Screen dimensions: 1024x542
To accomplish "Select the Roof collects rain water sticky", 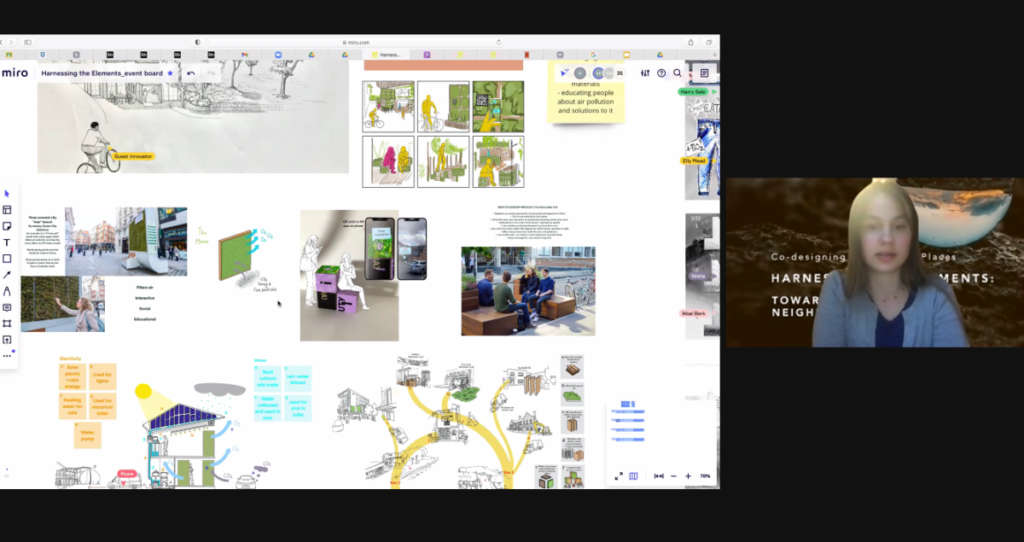I will (x=268, y=379).
